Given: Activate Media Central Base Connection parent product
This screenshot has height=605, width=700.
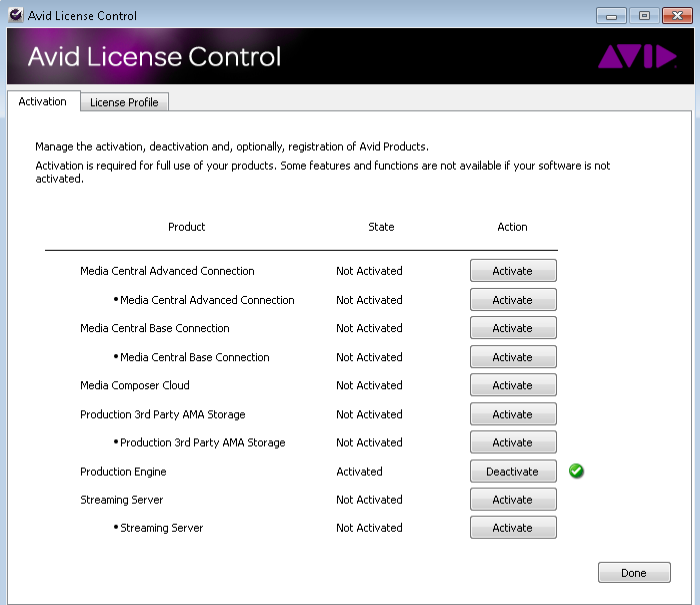Looking at the screenshot, I should click(x=512, y=328).
